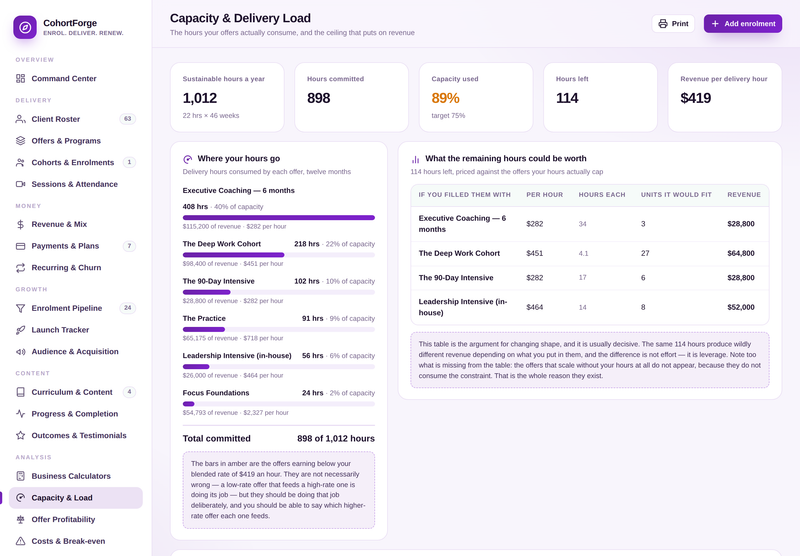Image resolution: width=800 pixels, height=556 pixels.
Task: Open Business Calculators
Action: [76, 476]
